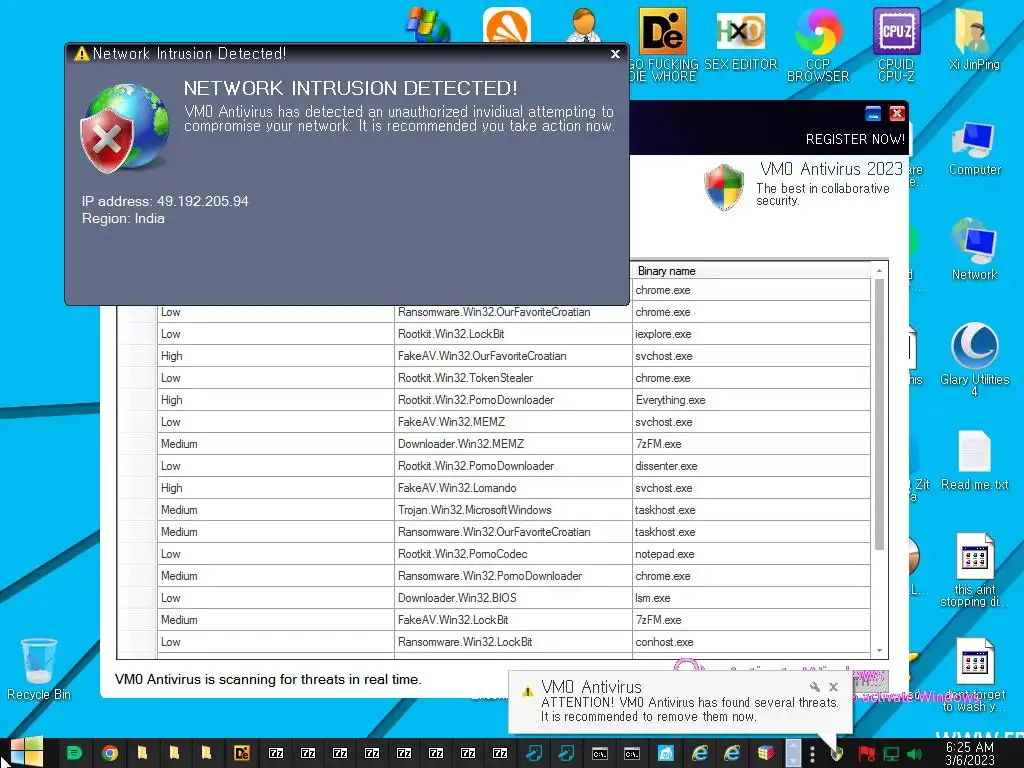Click the IP address 49.192.205.94 text
Image resolution: width=1024 pixels, height=768 pixels.
[x=165, y=201]
